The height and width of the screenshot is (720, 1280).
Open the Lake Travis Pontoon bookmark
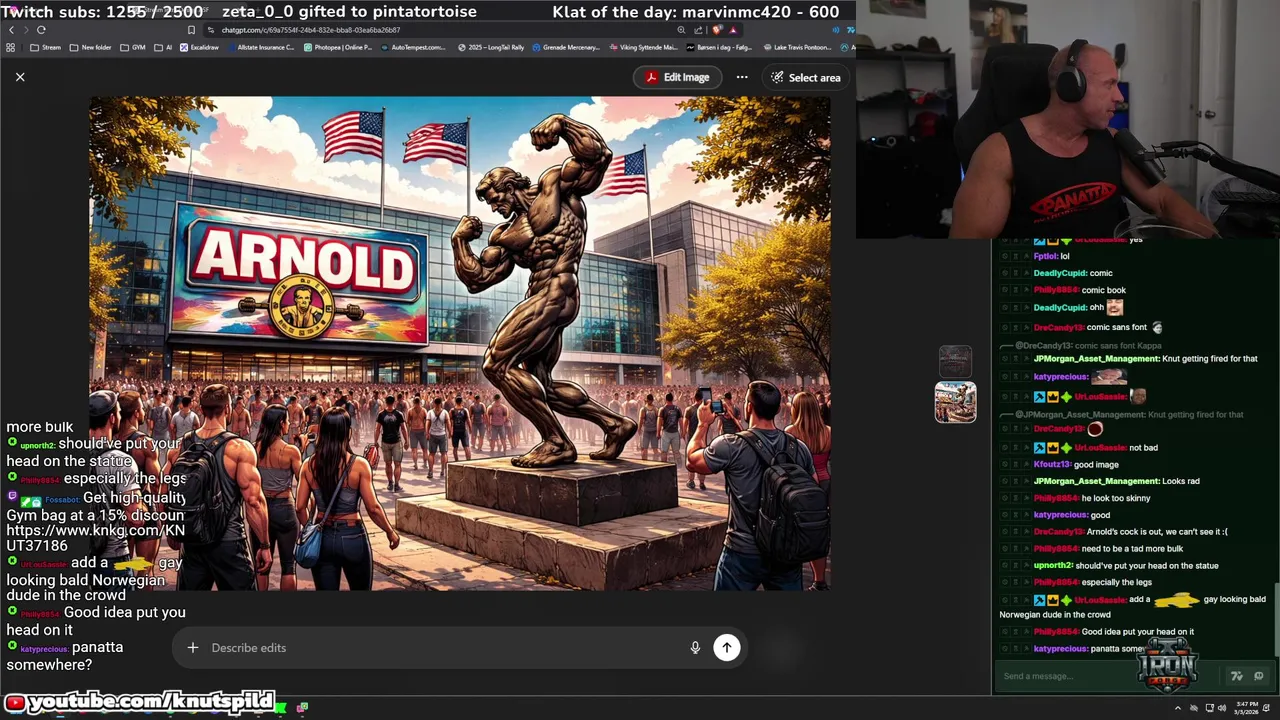click(797, 47)
